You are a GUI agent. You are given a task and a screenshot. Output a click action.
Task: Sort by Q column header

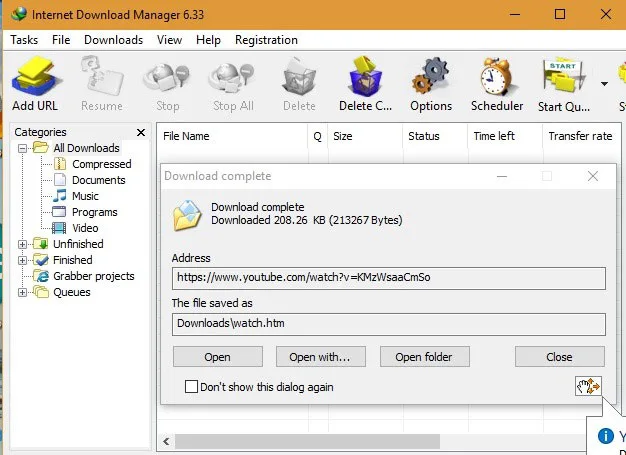tap(318, 136)
